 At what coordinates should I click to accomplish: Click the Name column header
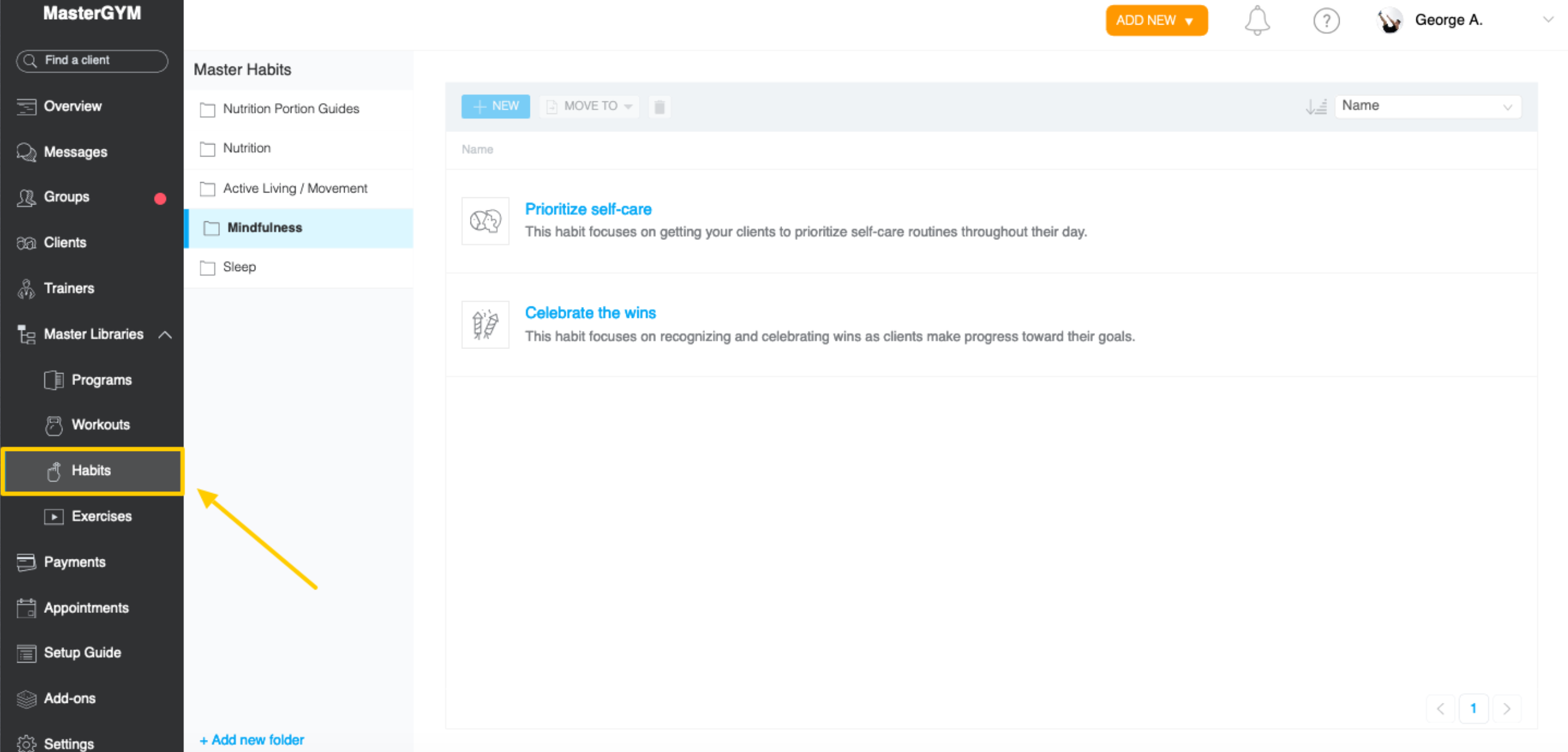click(x=477, y=150)
